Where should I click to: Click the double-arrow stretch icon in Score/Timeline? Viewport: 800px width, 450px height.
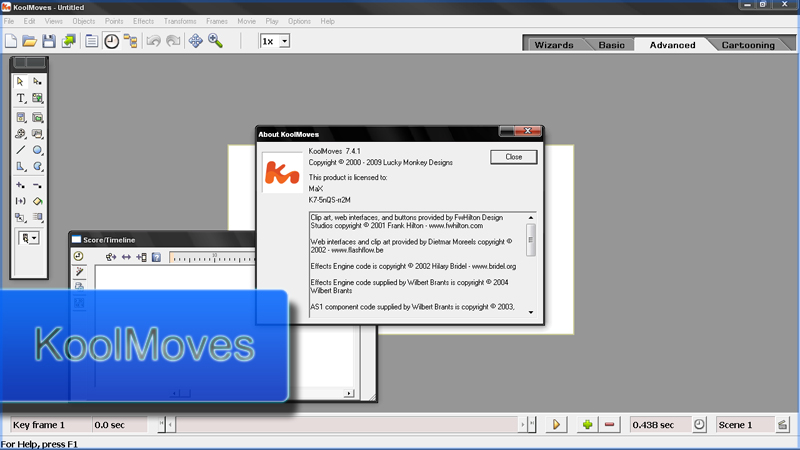(126, 257)
